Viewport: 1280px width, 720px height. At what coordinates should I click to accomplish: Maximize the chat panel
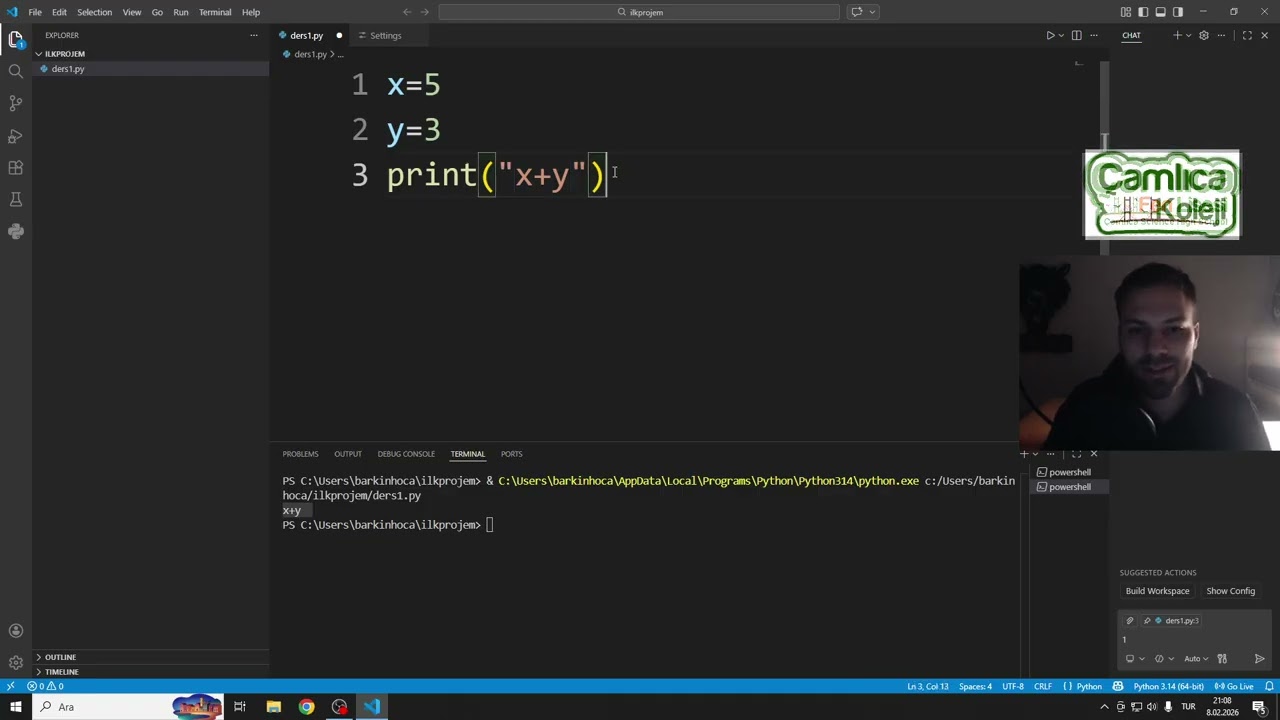(x=1247, y=35)
